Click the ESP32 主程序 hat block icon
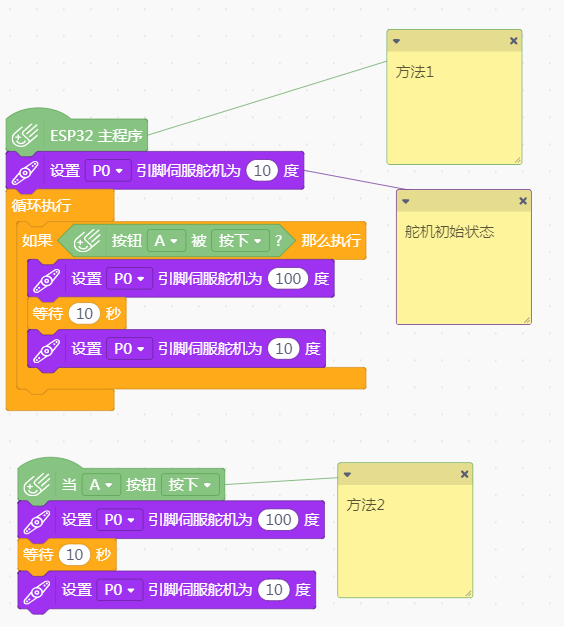This screenshot has width=564, height=627. pyautogui.click(x=25, y=136)
